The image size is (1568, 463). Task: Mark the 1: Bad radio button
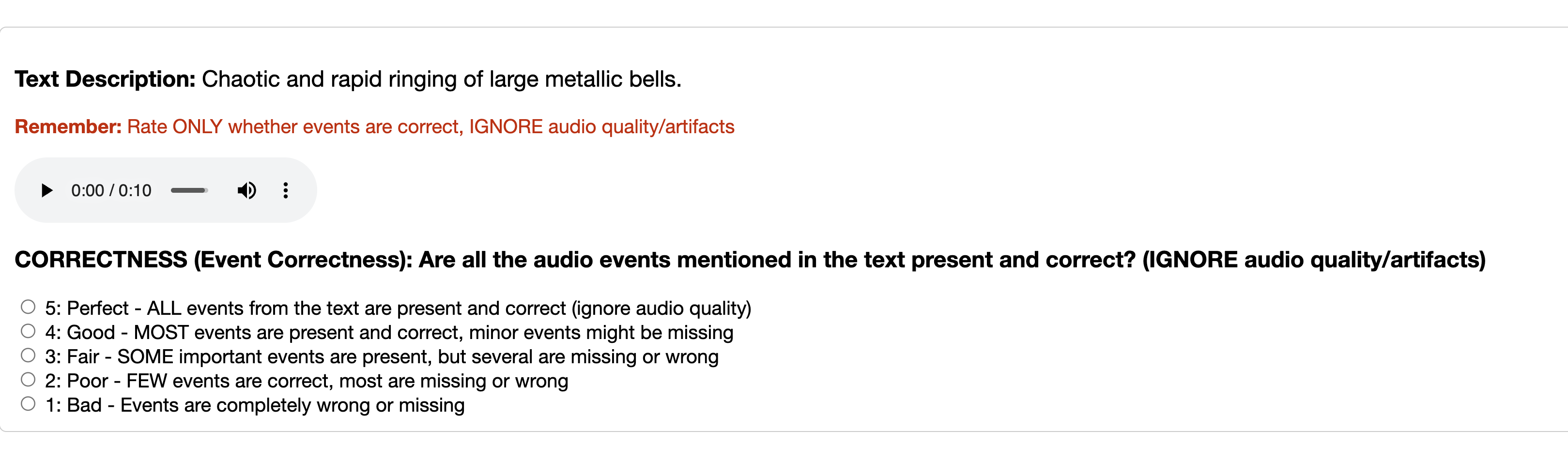click(28, 404)
